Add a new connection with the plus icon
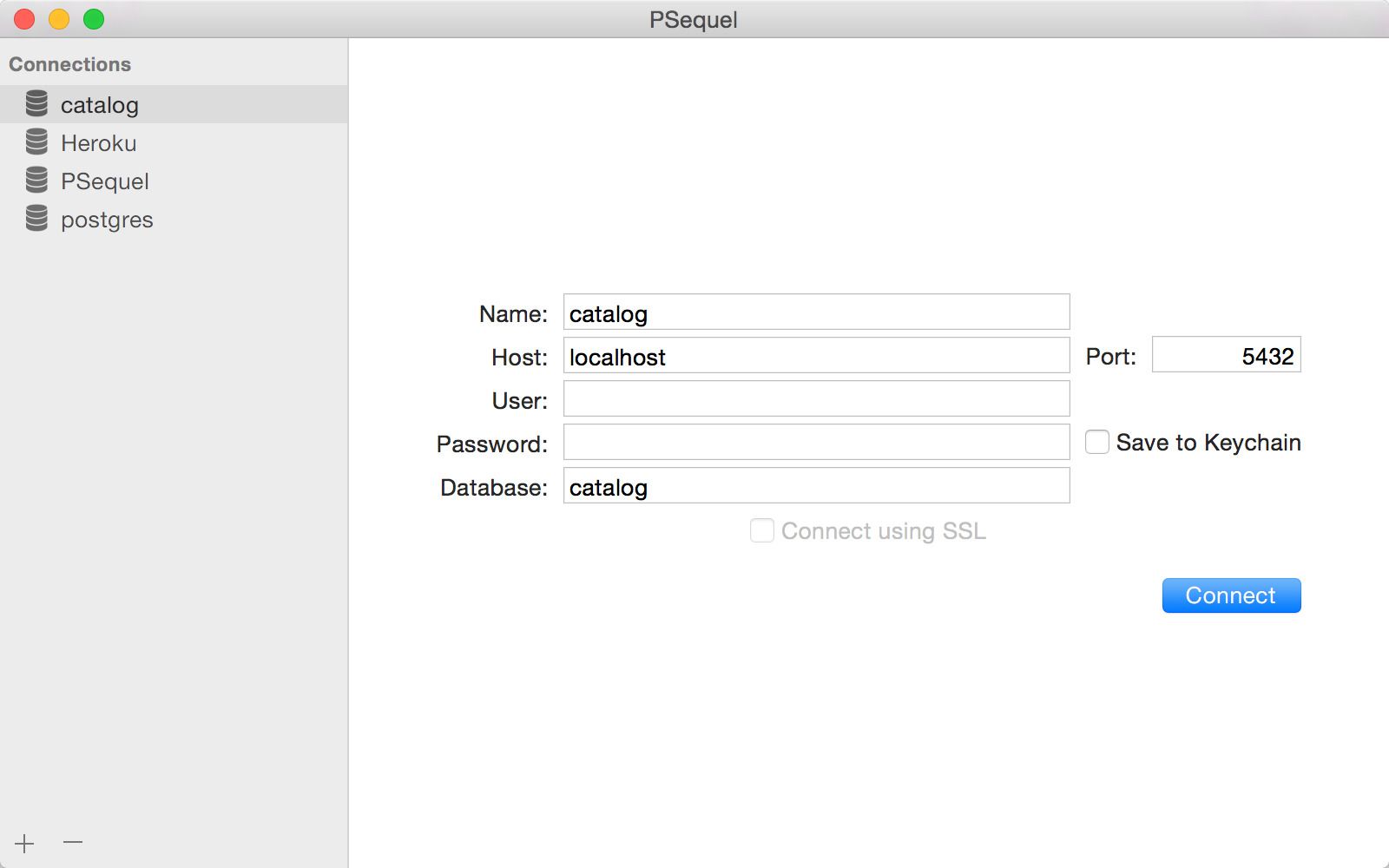Viewport: 1389px width, 868px height. click(x=22, y=842)
